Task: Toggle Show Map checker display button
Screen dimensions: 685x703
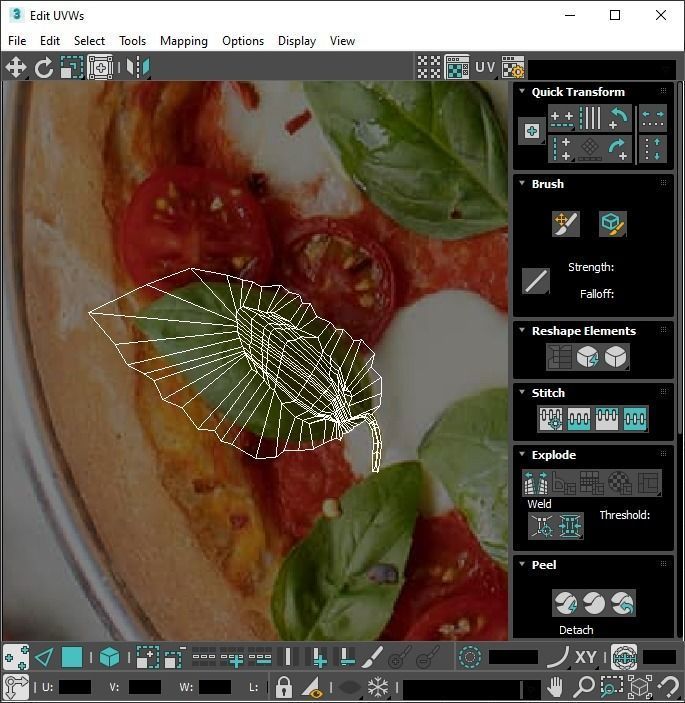Action: click(x=457, y=68)
